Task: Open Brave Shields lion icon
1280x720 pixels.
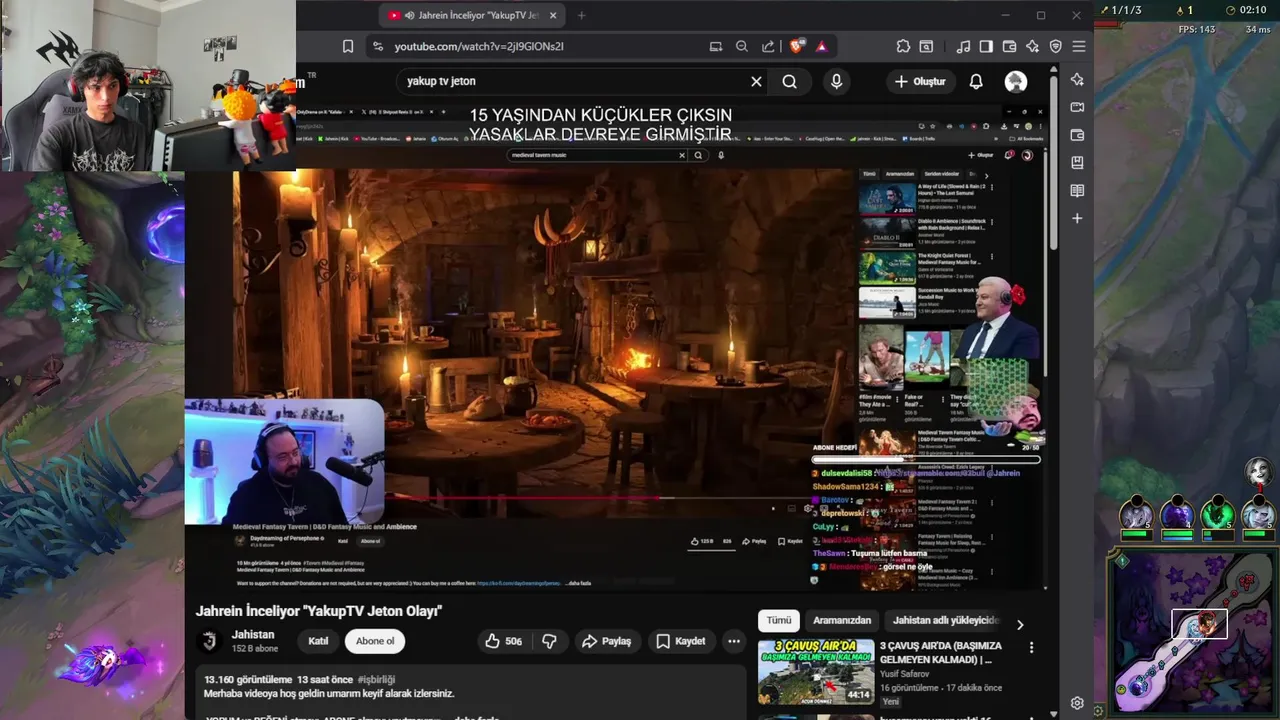Action: pyautogui.click(x=797, y=46)
